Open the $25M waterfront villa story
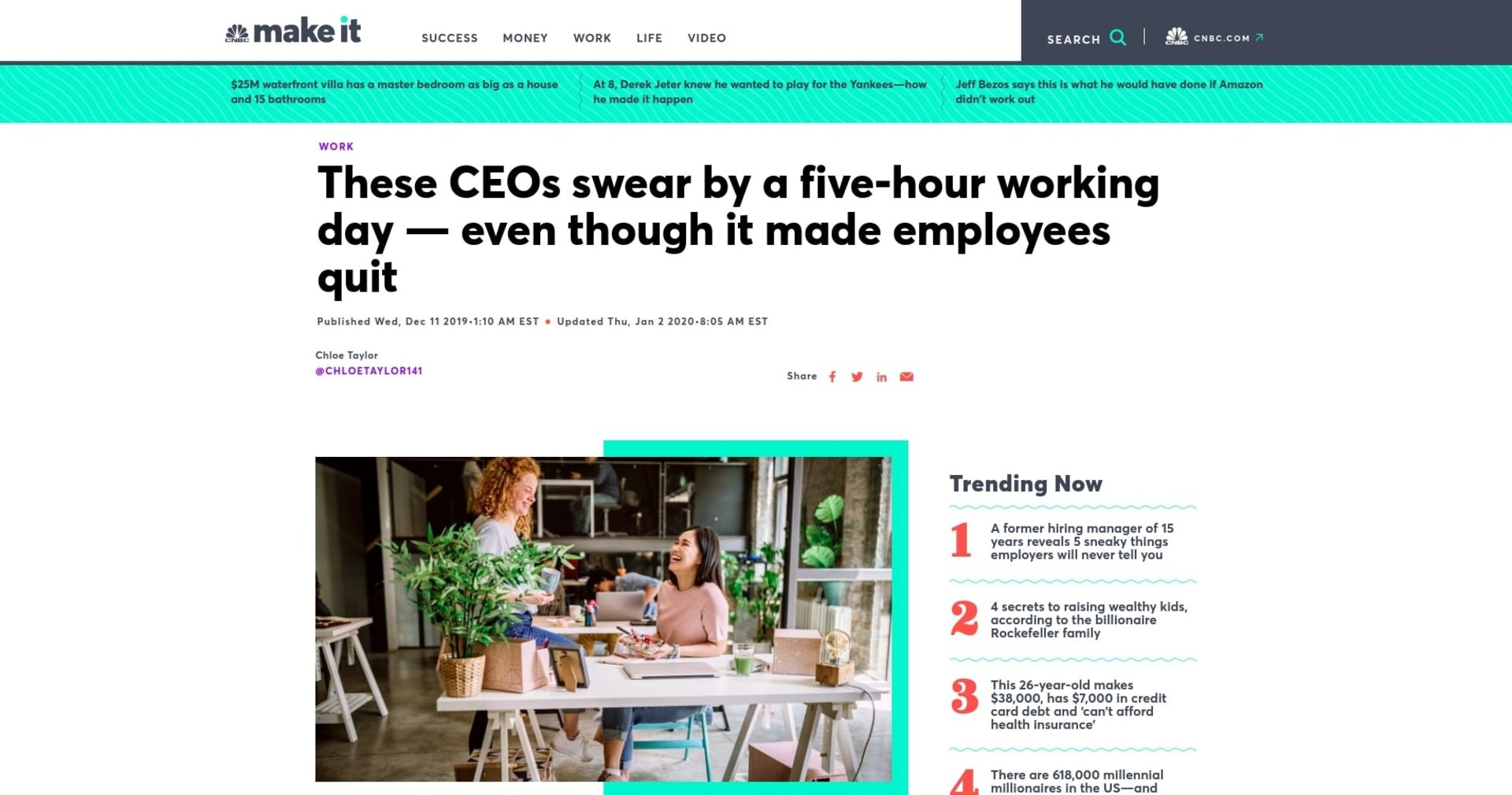Screen dimensions: 1512x795 point(395,91)
